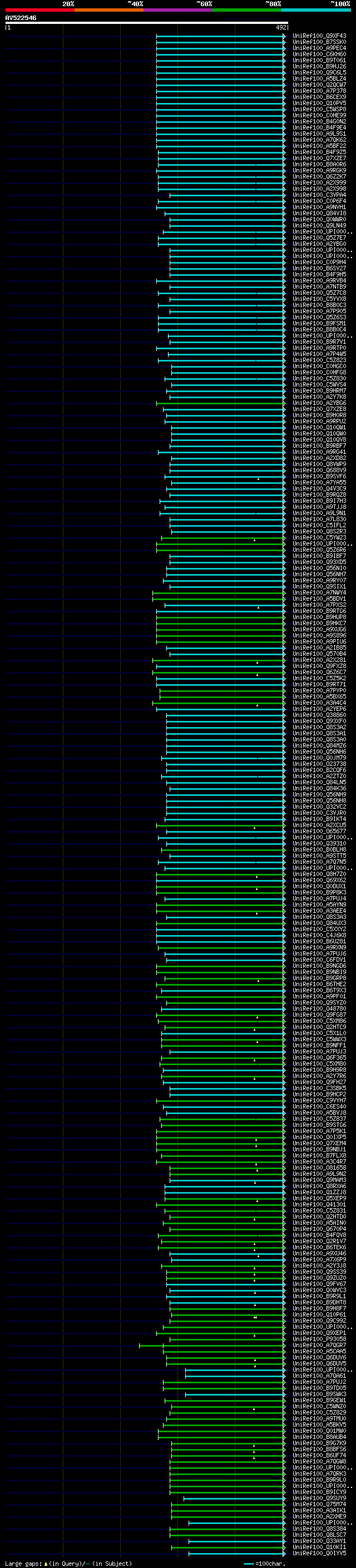Viewport: 356px width, 1568px height.
Task: Select the UniRef100_Q2QCW7 label
Action: coord(319,85)
